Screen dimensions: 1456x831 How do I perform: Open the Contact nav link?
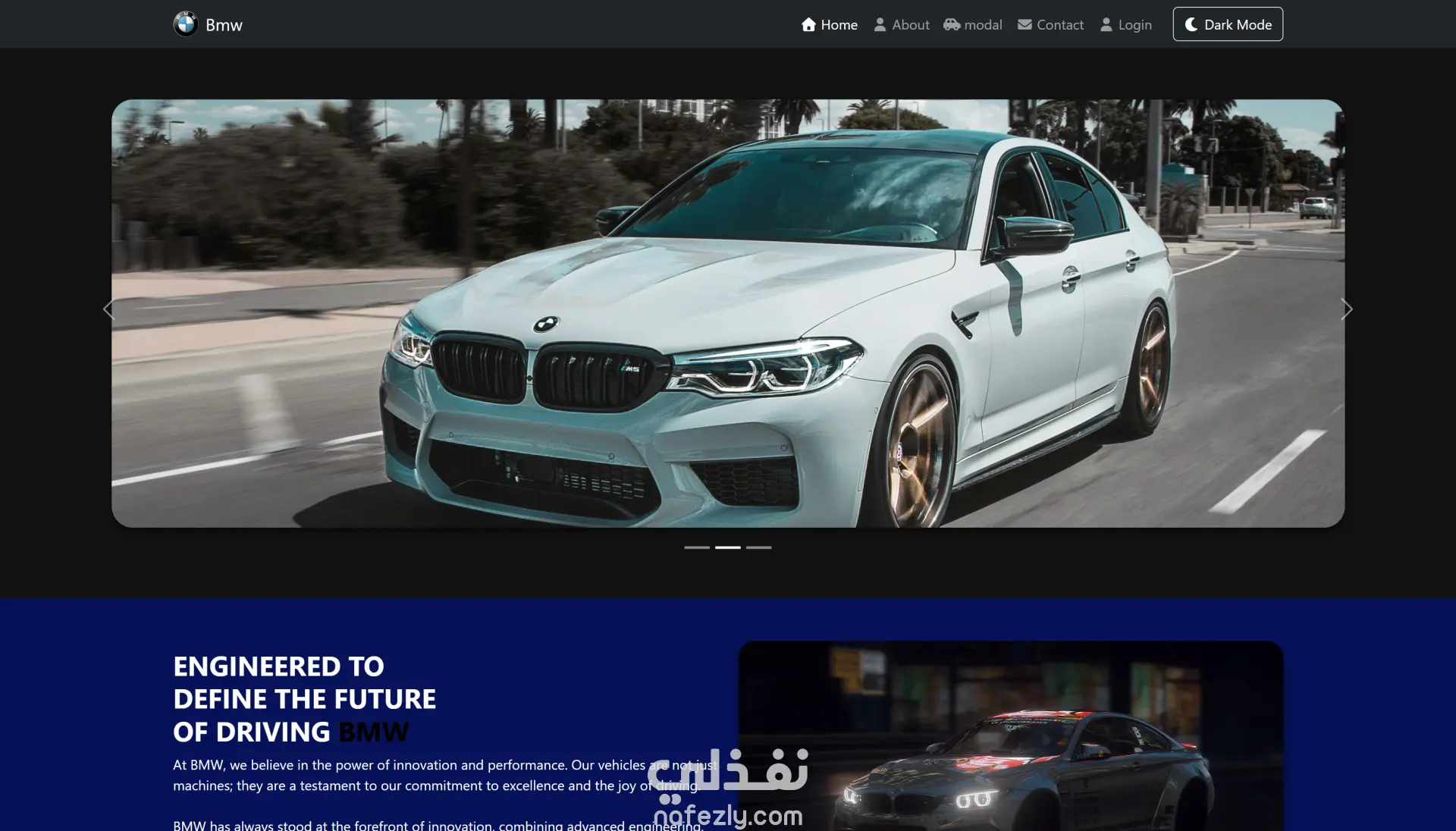[1059, 25]
